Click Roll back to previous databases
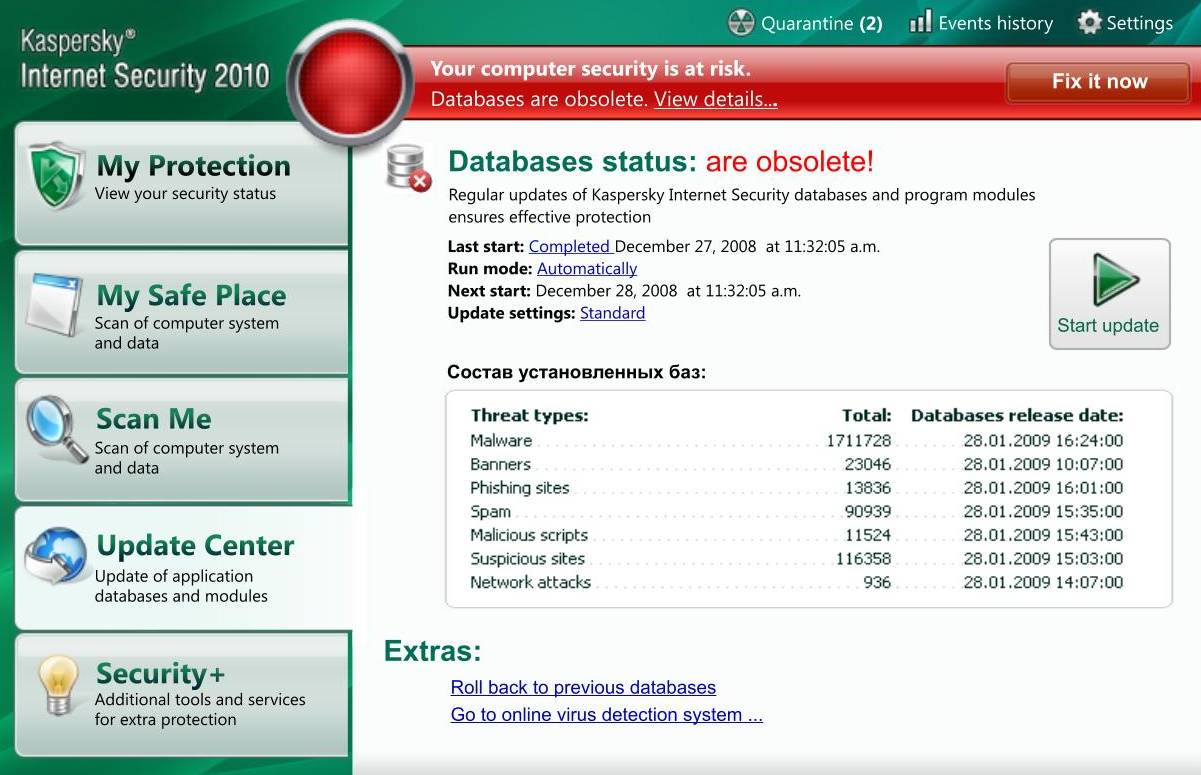This screenshot has height=775, width=1201. [x=583, y=688]
